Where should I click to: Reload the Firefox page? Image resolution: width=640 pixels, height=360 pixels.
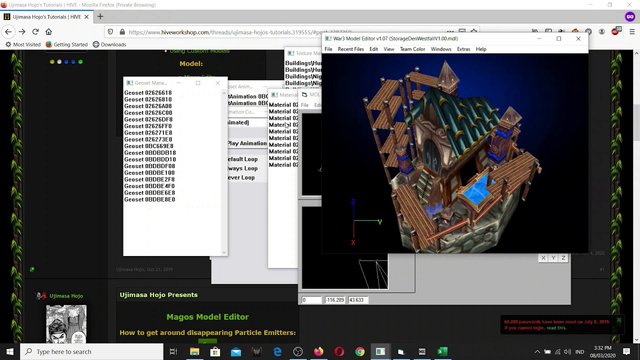pyautogui.click(x=36, y=32)
